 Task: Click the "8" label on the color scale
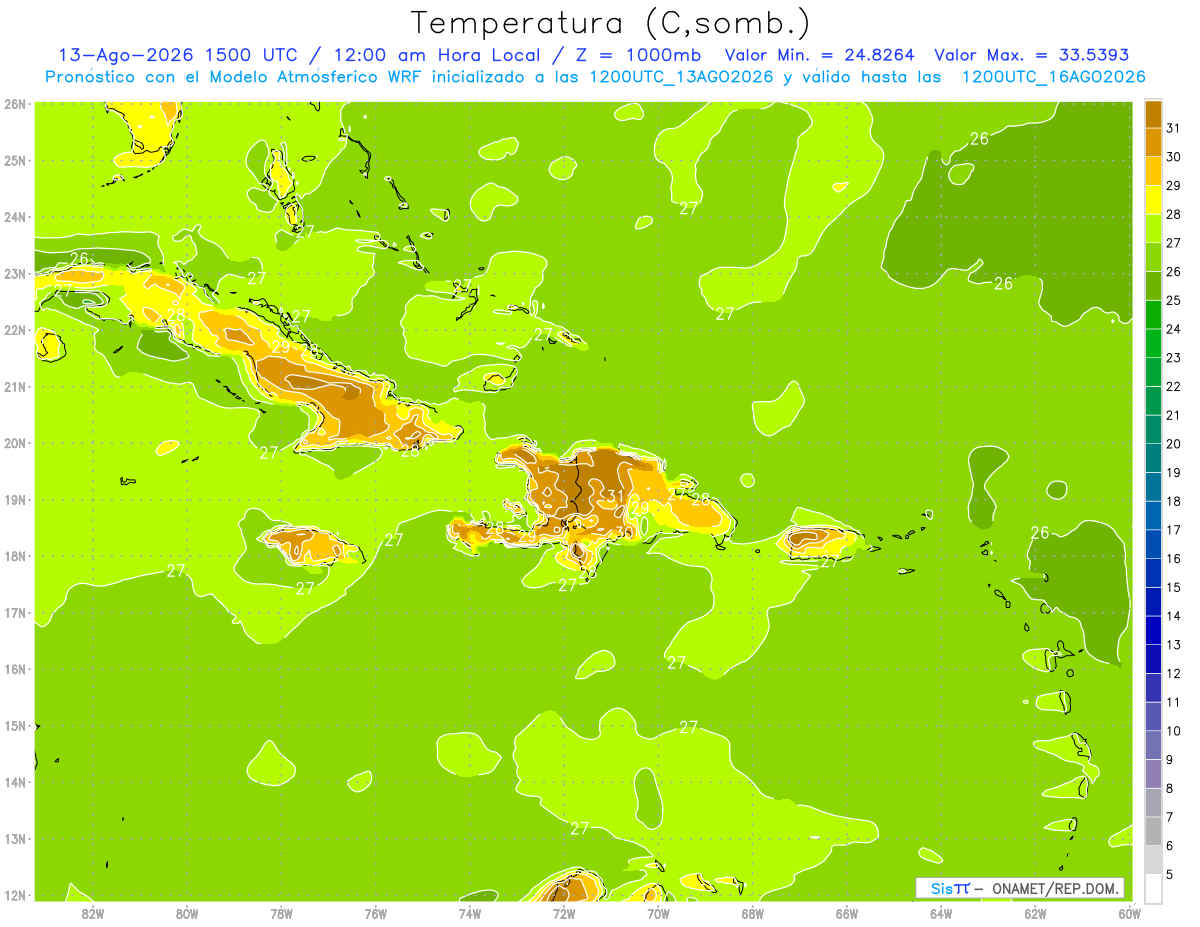click(x=1171, y=788)
